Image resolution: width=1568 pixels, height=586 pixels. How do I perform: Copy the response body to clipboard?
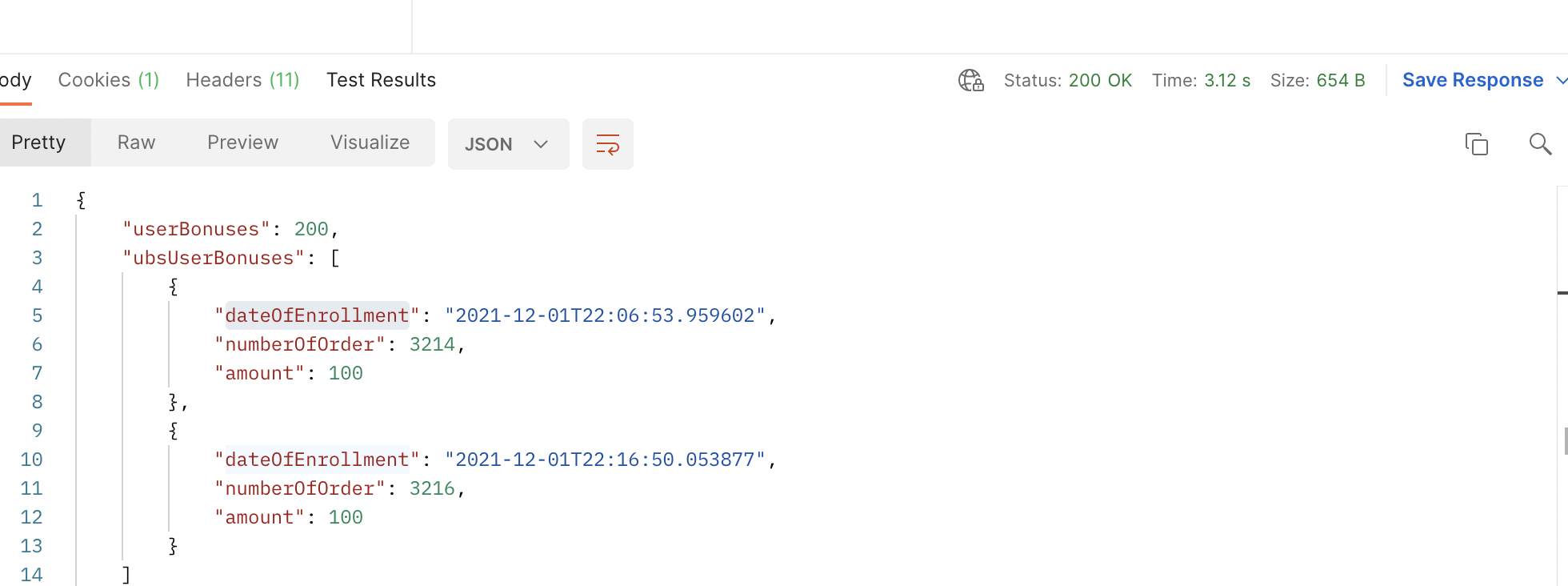[x=1477, y=144]
